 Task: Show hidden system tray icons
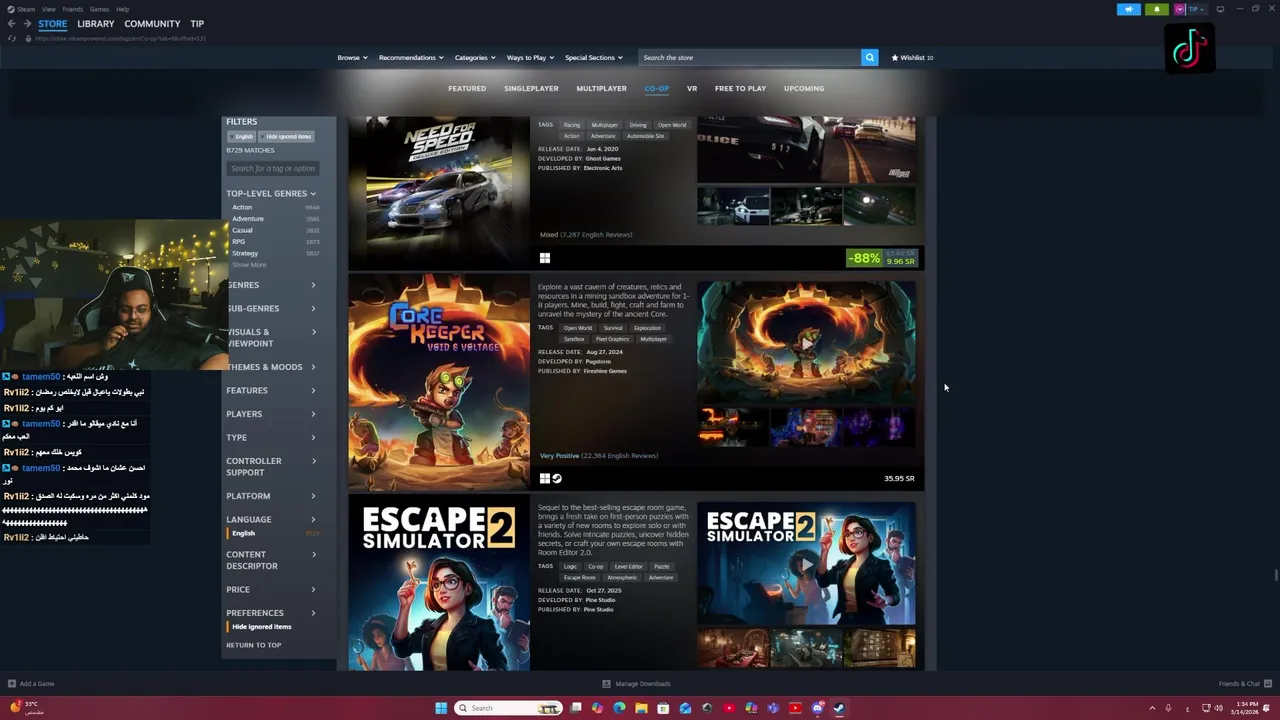point(1152,708)
